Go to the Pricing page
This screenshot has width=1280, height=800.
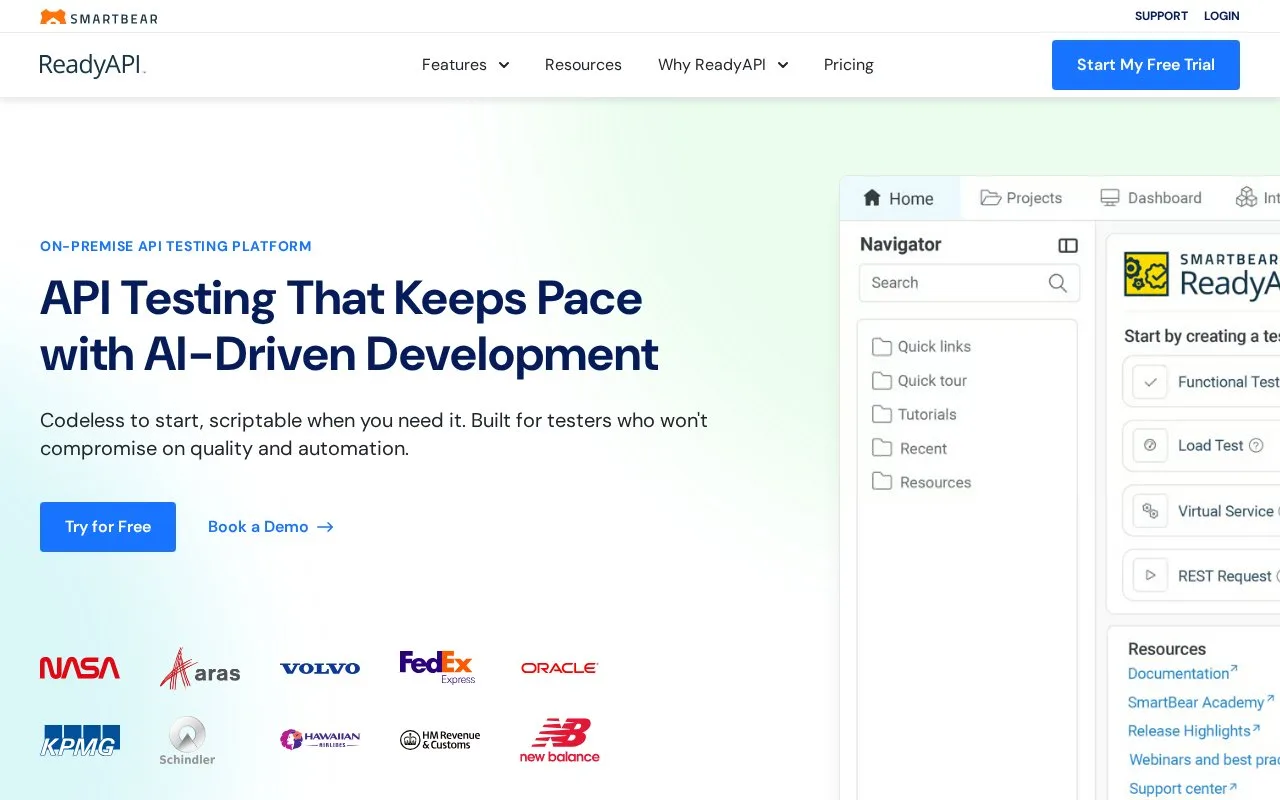[849, 65]
